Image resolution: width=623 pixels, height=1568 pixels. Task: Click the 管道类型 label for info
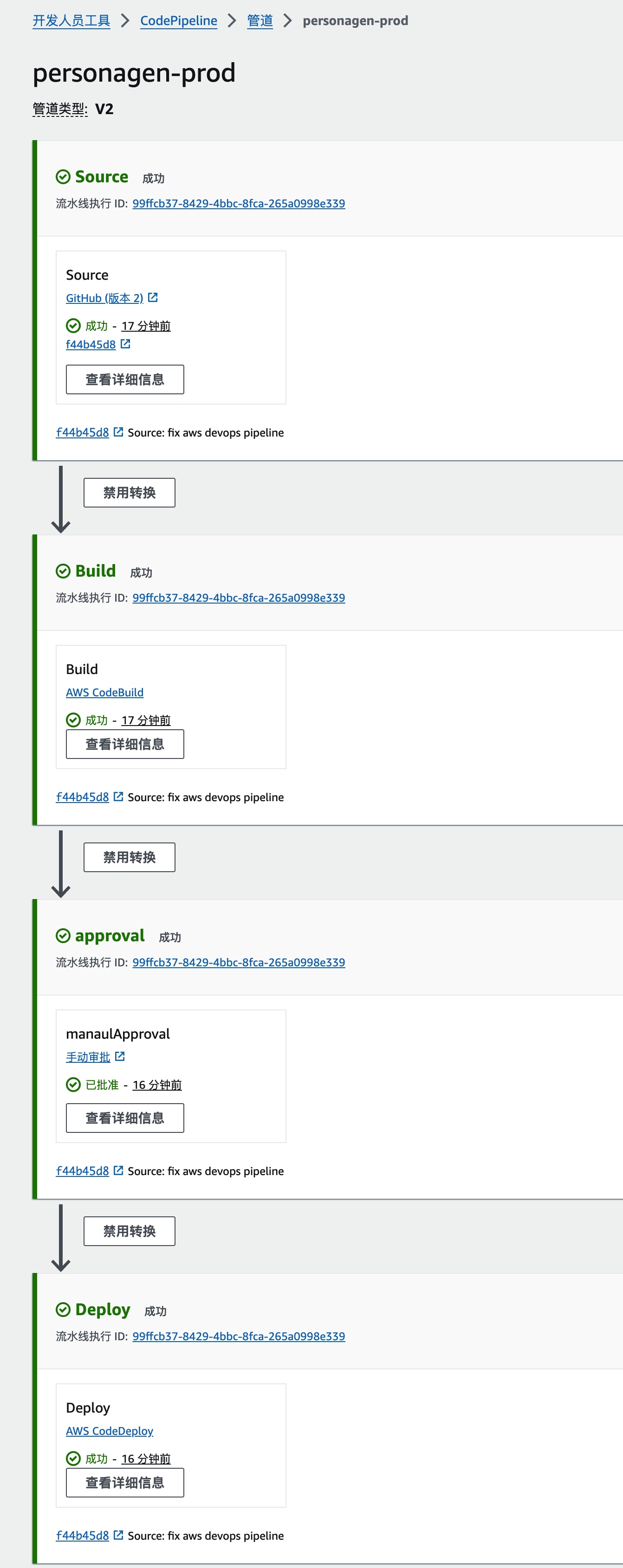pyautogui.click(x=60, y=109)
